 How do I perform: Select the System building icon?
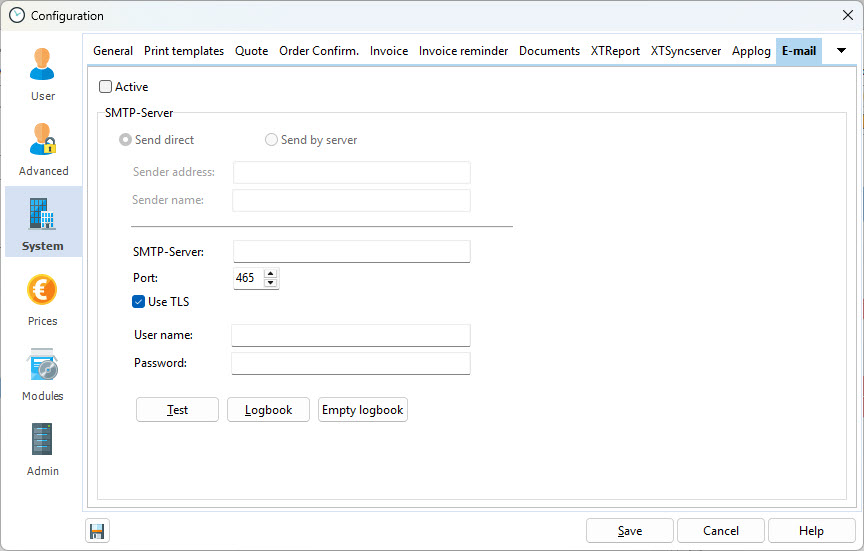[x=43, y=215]
